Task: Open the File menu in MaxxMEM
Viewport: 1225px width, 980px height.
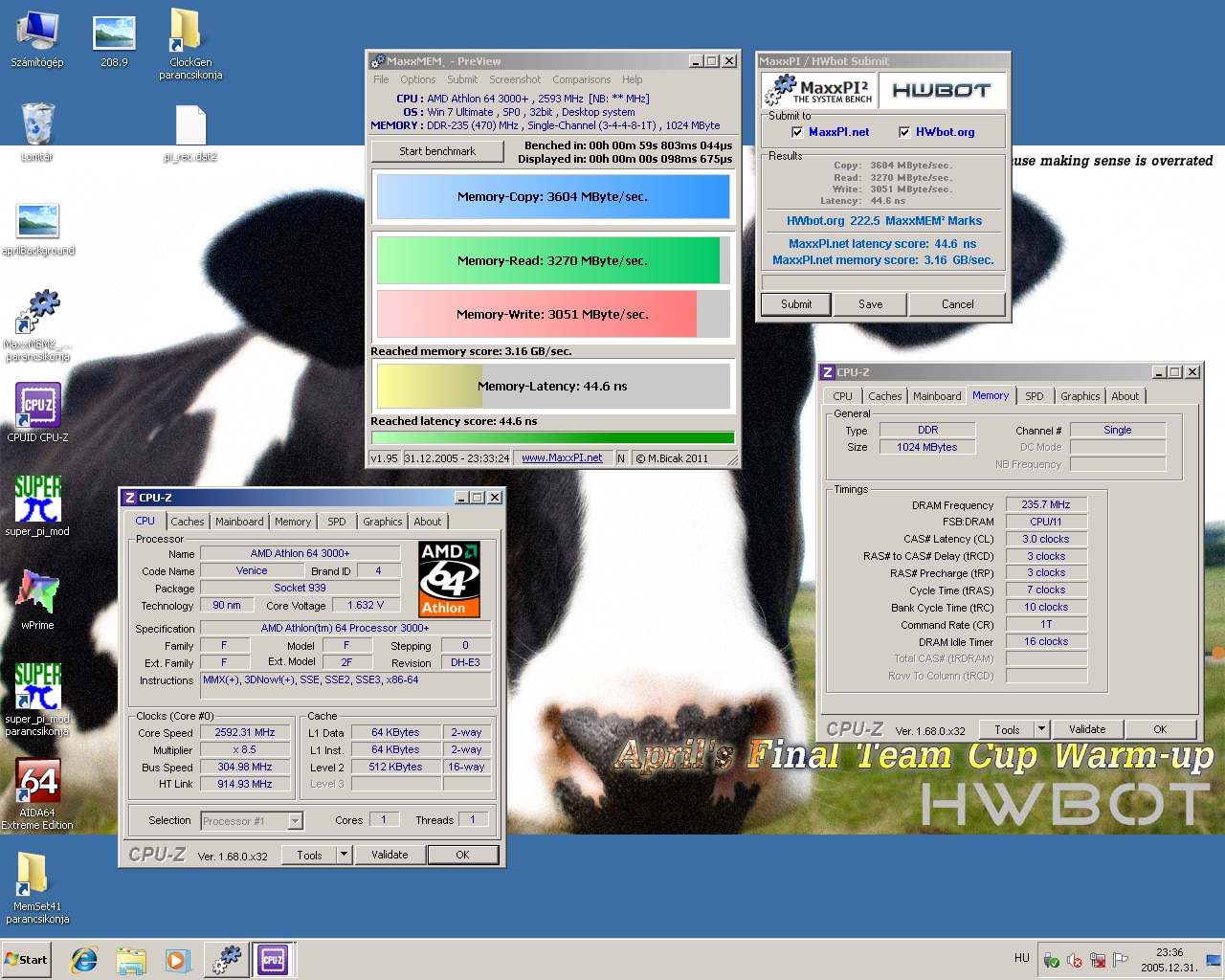Action: pyautogui.click(x=381, y=79)
